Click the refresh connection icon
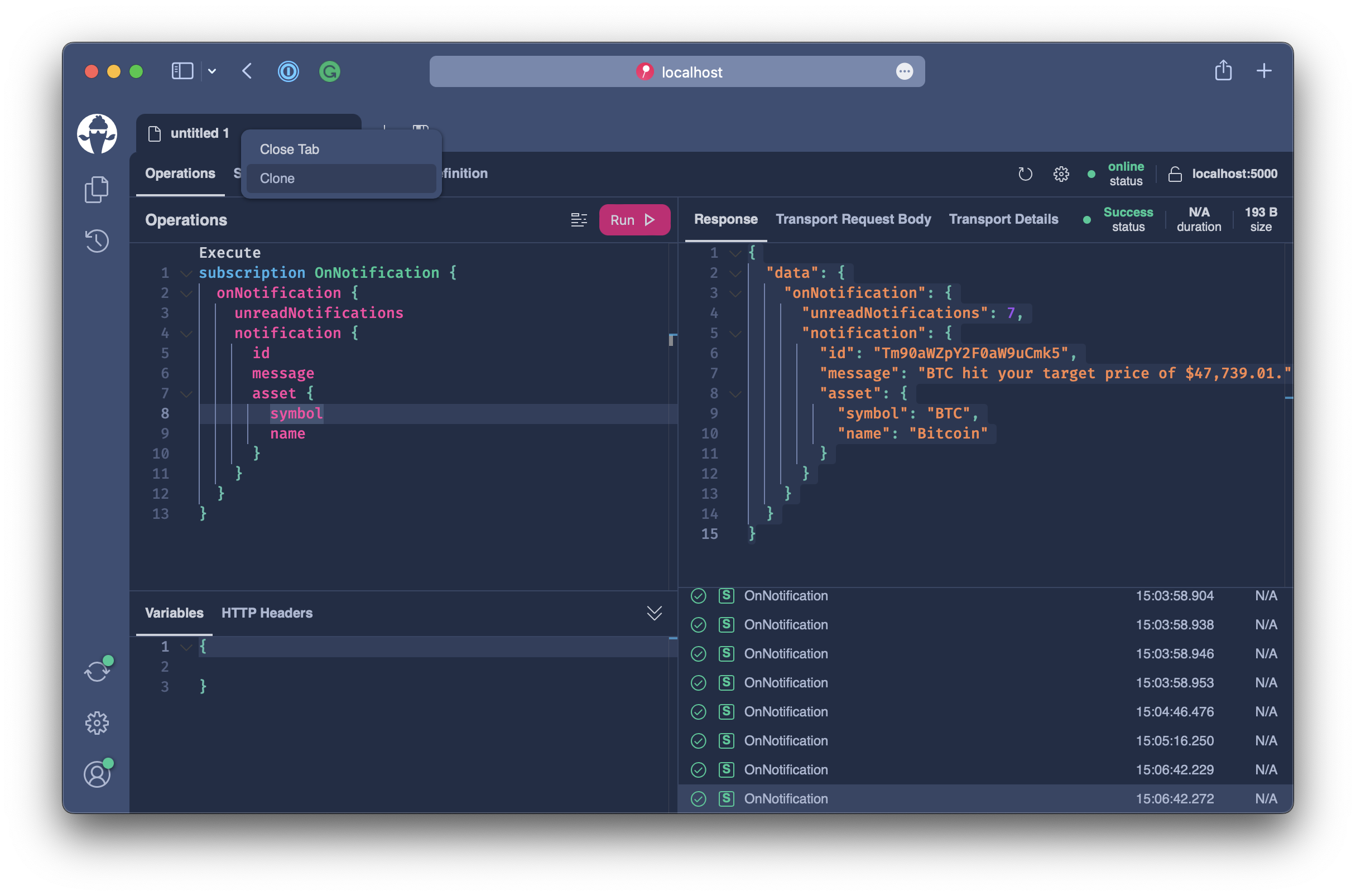Screen dimensions: 1356x896 (x=1025, y=173)
